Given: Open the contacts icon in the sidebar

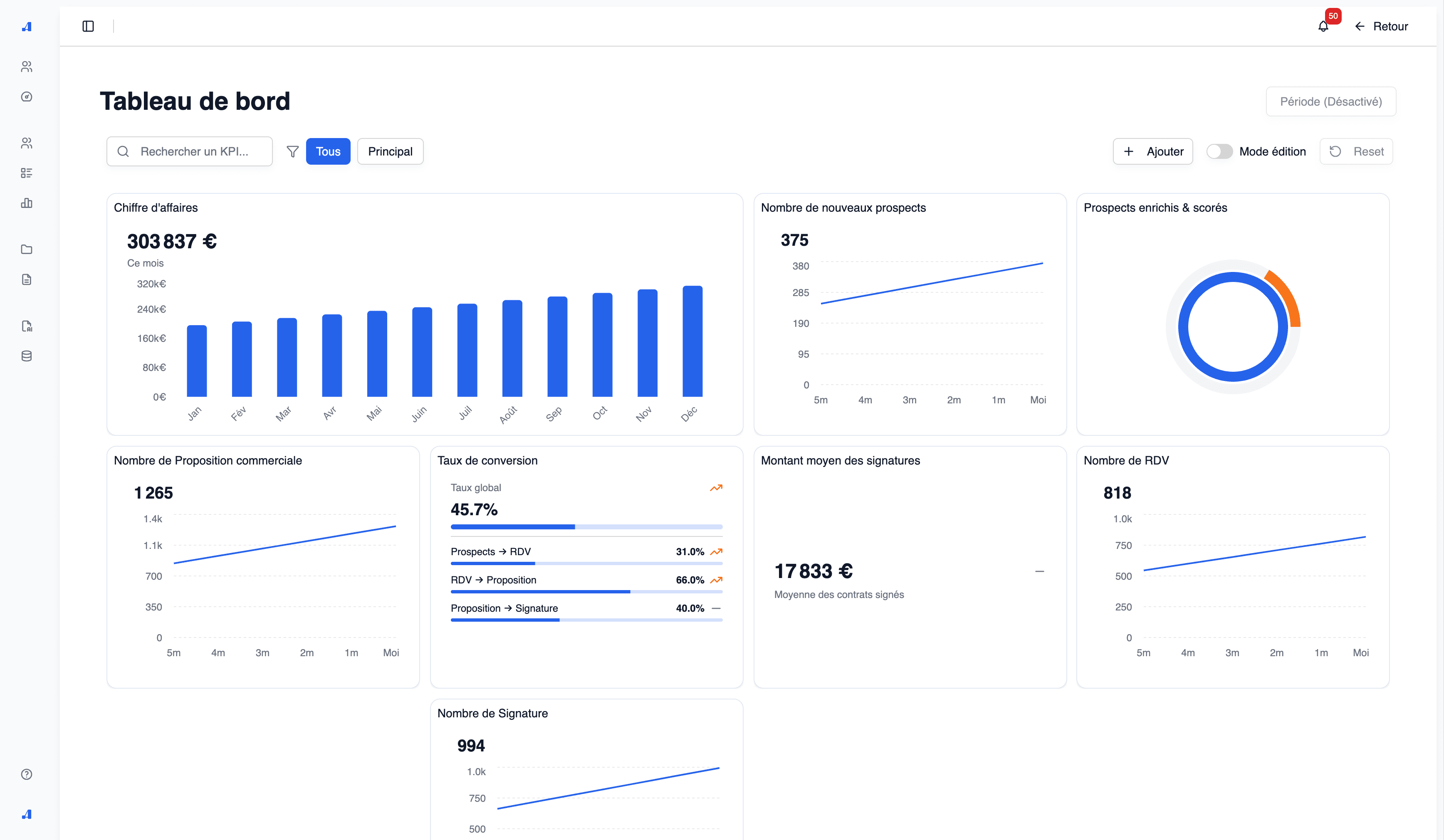Looking at the screenshot, I should (x=27, y=67).
